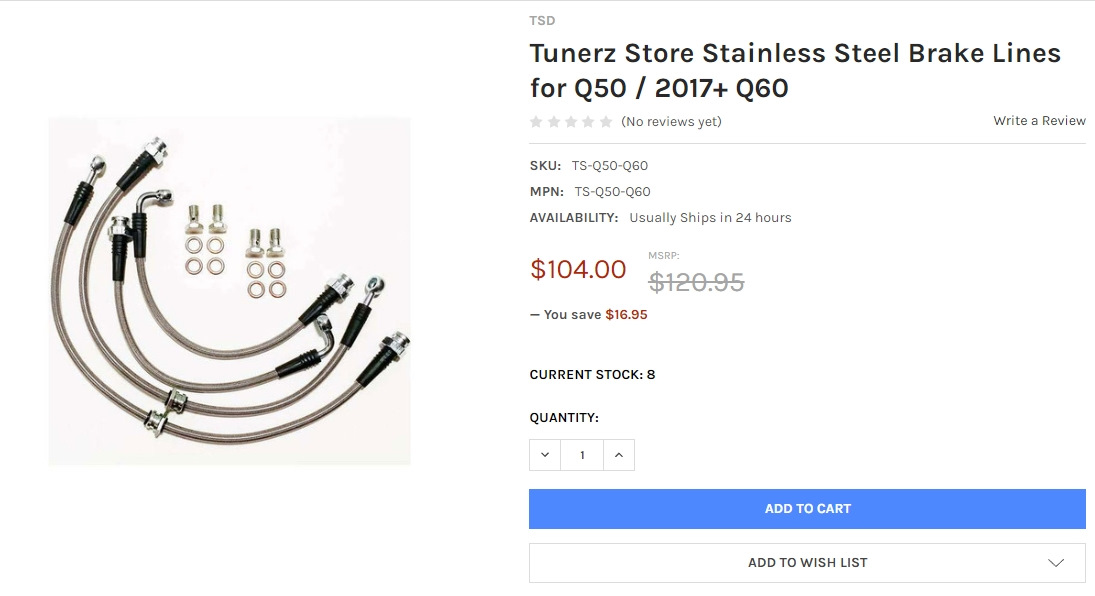Screen dimensions: 1095x596
Task: Expand the wish list dropdown chevron
Action: coord(1056,563)
